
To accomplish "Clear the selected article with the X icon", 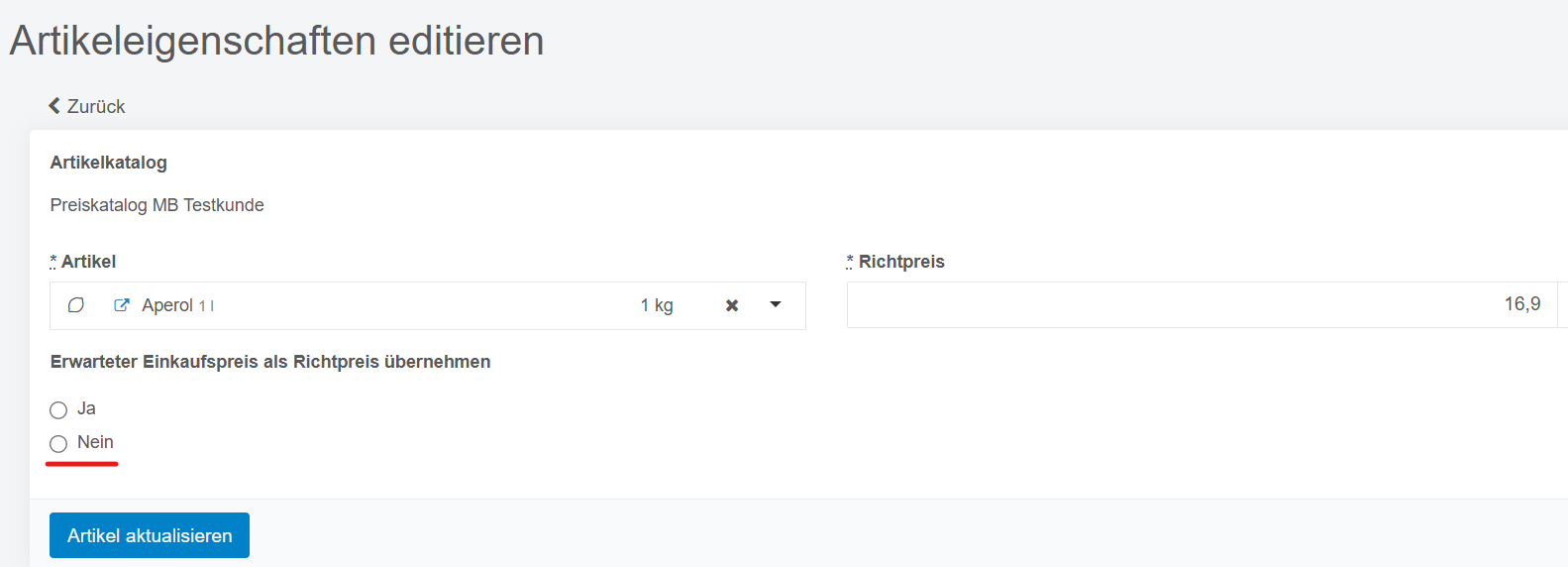I will tap(732, 305).
